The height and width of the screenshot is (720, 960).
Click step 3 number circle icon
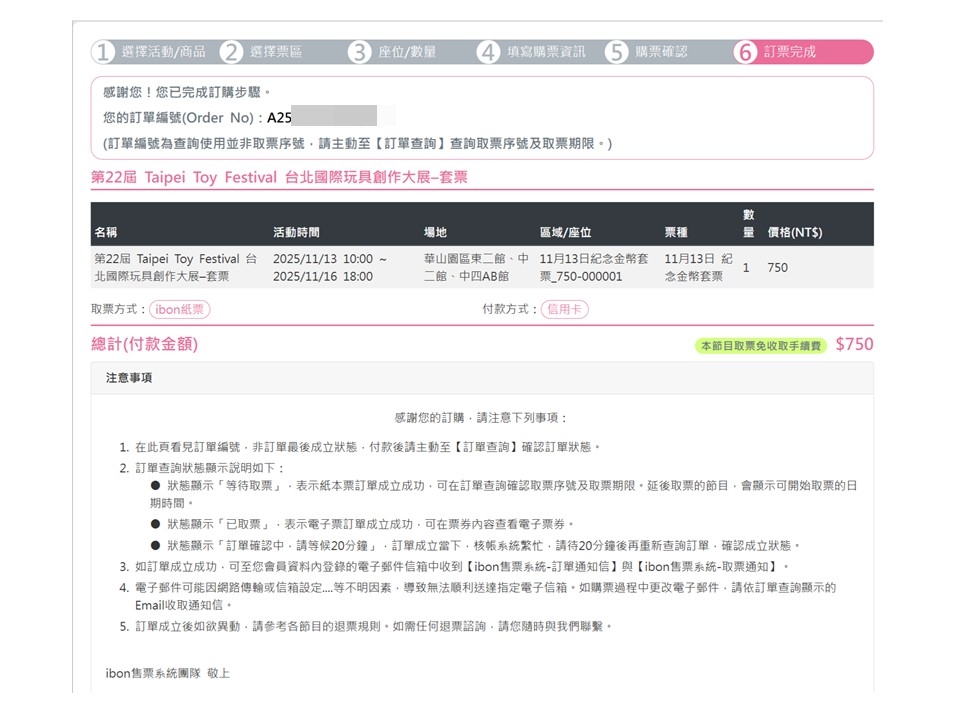pos(360,52)
